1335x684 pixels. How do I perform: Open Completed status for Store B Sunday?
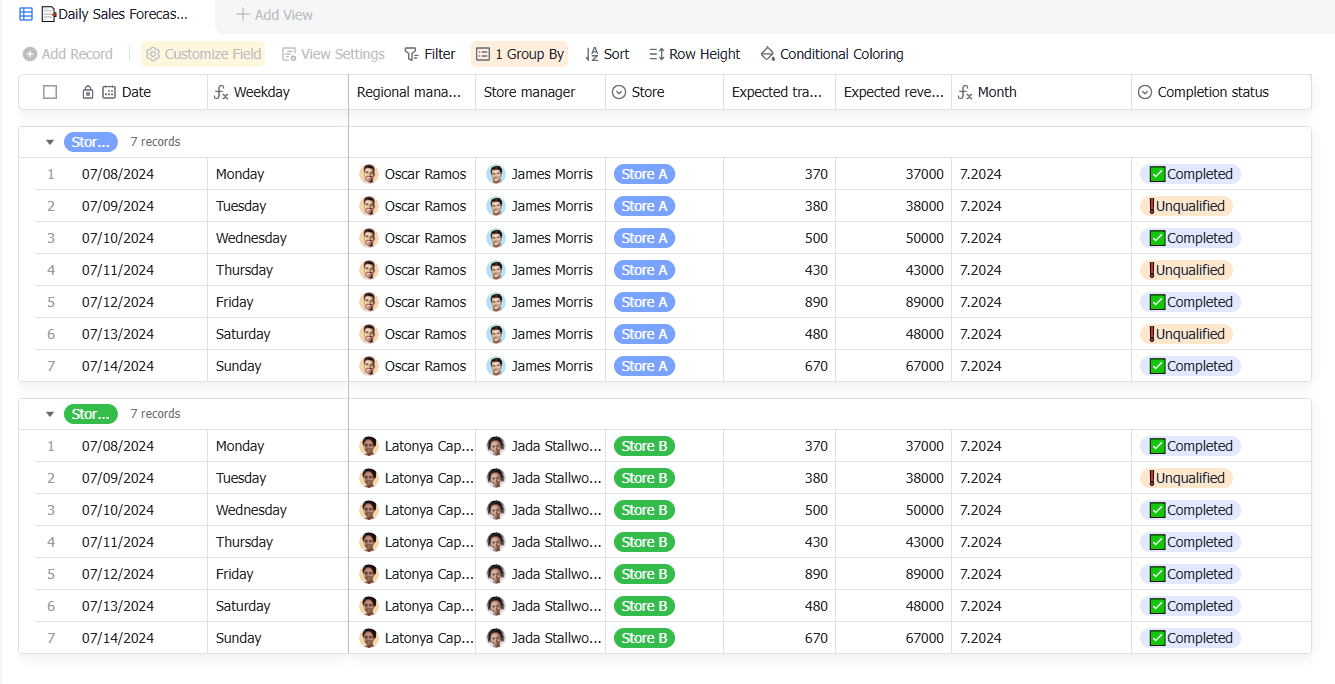click(1190, 638)
